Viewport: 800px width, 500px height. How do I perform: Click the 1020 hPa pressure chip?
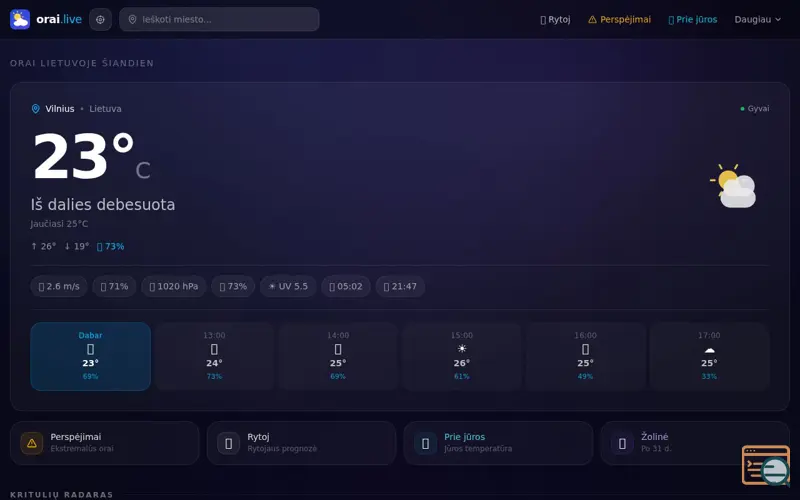tap(174, 286)
